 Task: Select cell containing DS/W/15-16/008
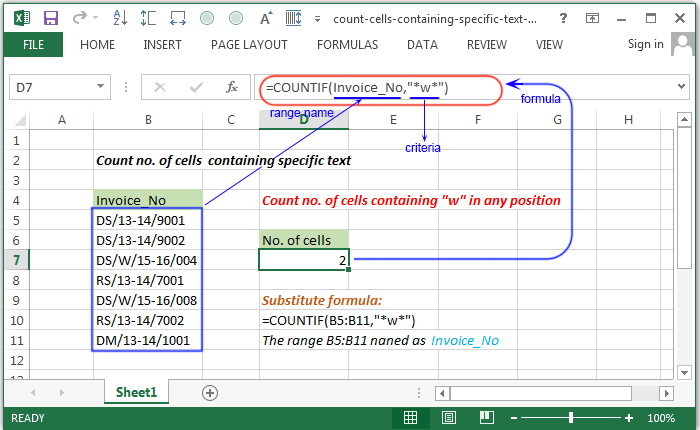[x=148, y=300]
